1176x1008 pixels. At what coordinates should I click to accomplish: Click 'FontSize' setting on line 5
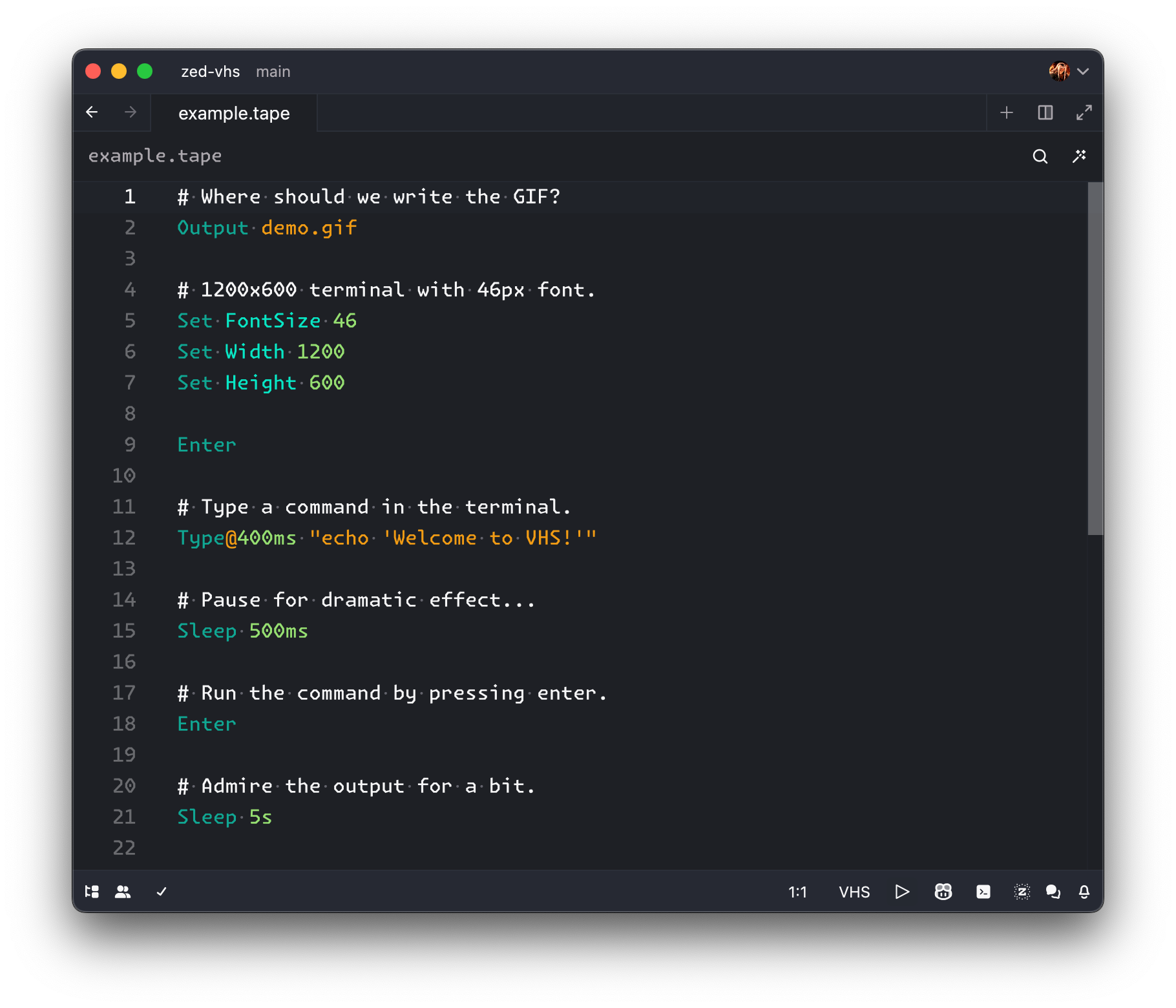273,320
